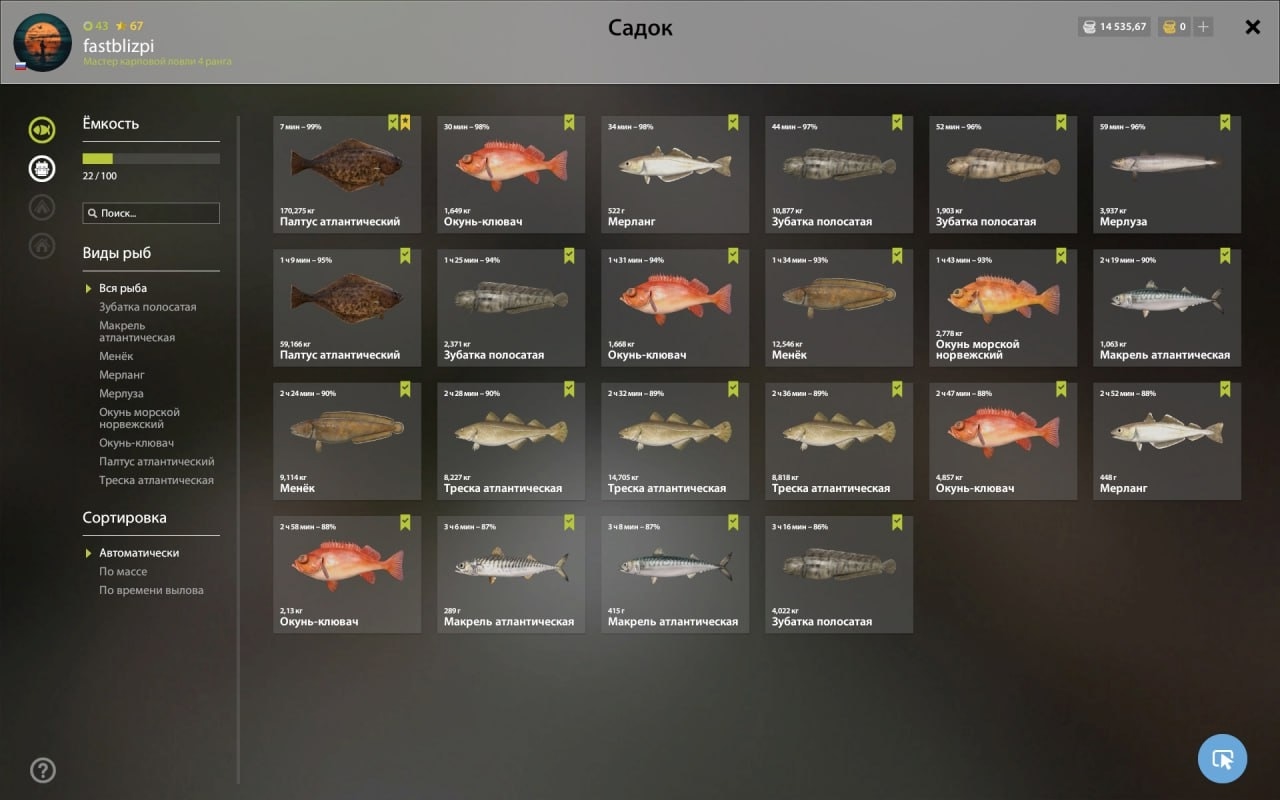
Task: Filter by Треска атлантическая species
Action: (156, 481)
